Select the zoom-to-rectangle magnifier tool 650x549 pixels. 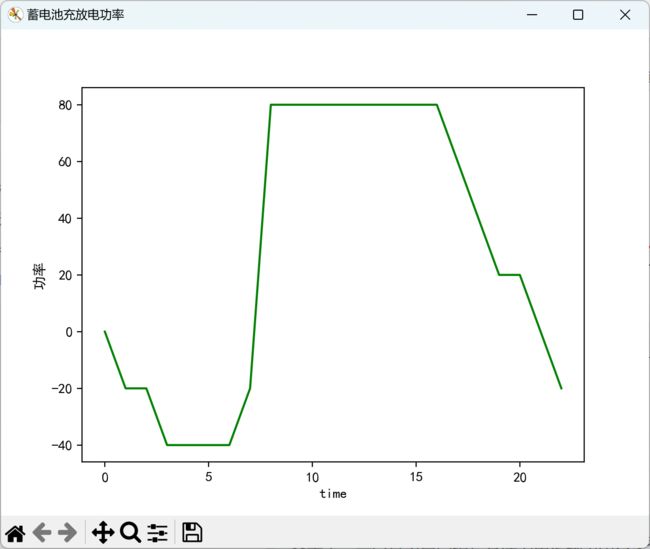(130, 533)
